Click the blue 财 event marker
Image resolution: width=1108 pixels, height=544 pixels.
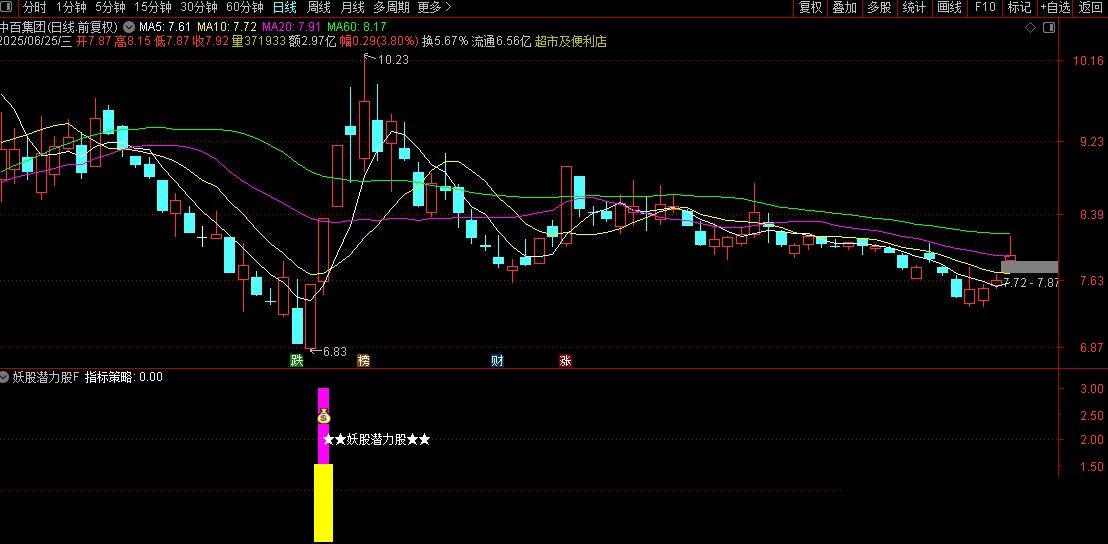pyautogui.click(x=497, y=361)
